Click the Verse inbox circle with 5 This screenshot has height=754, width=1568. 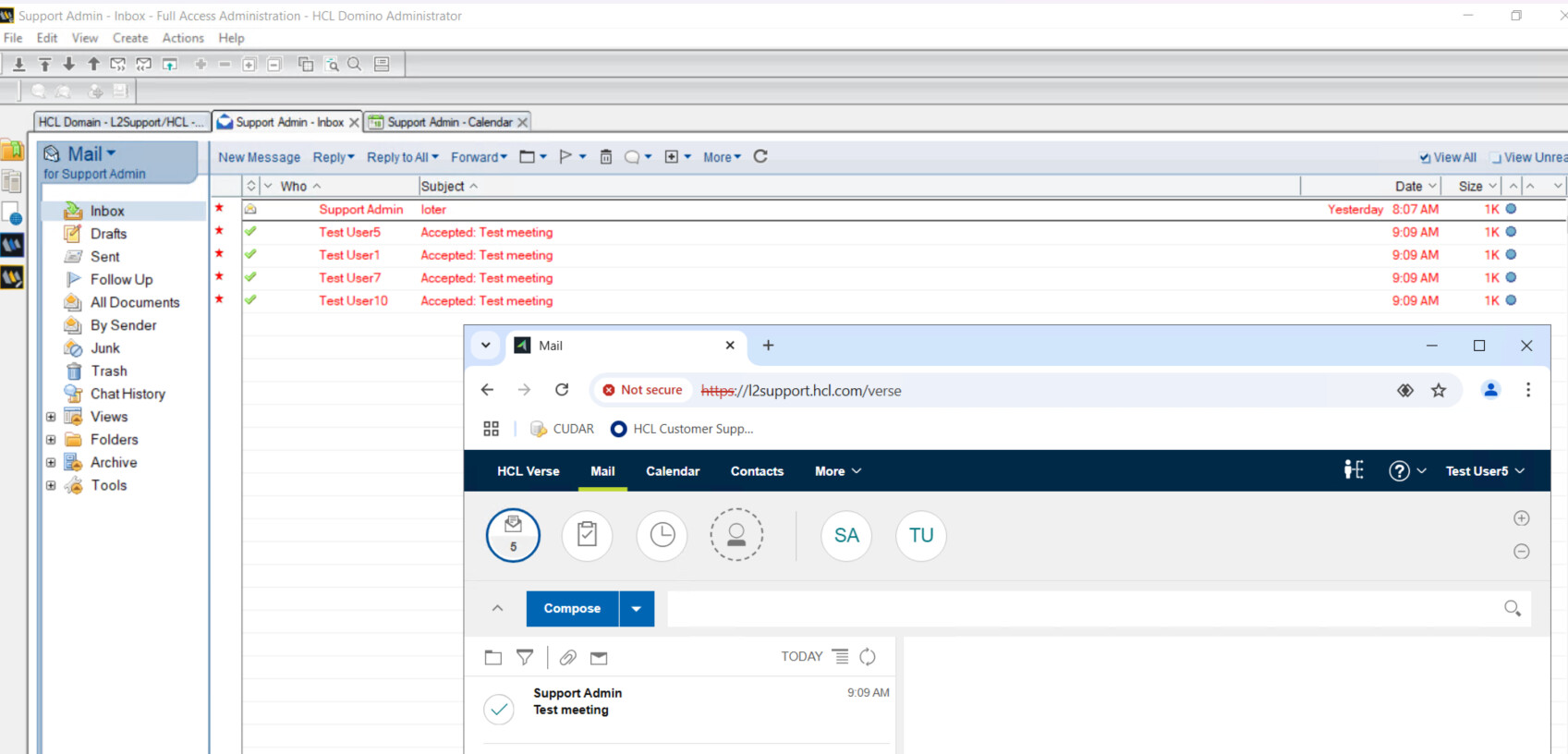click(513, 535)
